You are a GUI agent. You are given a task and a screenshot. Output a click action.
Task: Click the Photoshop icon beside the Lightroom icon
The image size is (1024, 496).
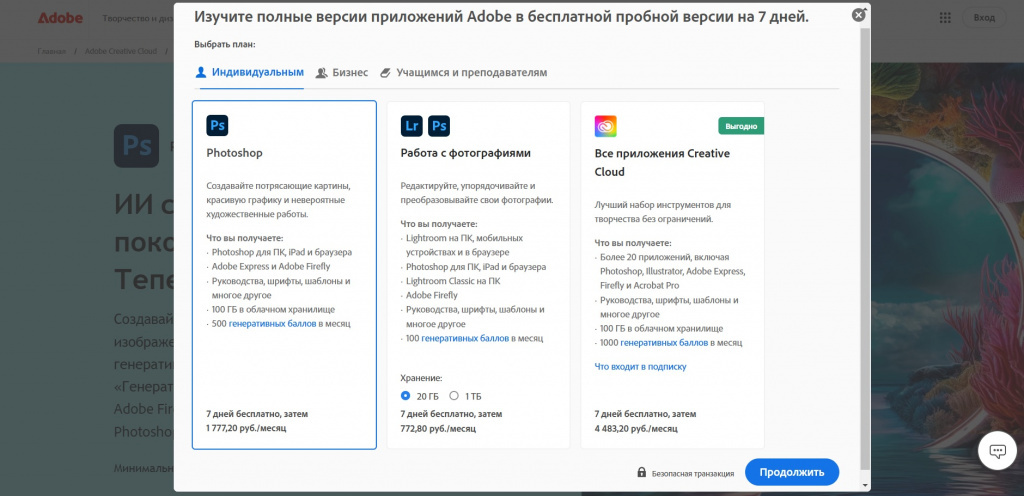[x=439, y=125]
